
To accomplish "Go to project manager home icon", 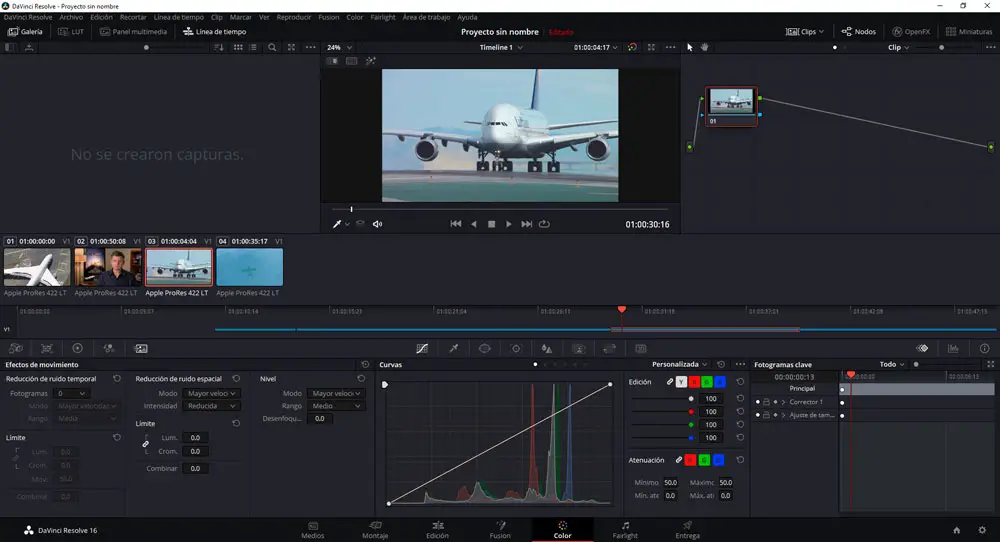I will pos(957,531).
